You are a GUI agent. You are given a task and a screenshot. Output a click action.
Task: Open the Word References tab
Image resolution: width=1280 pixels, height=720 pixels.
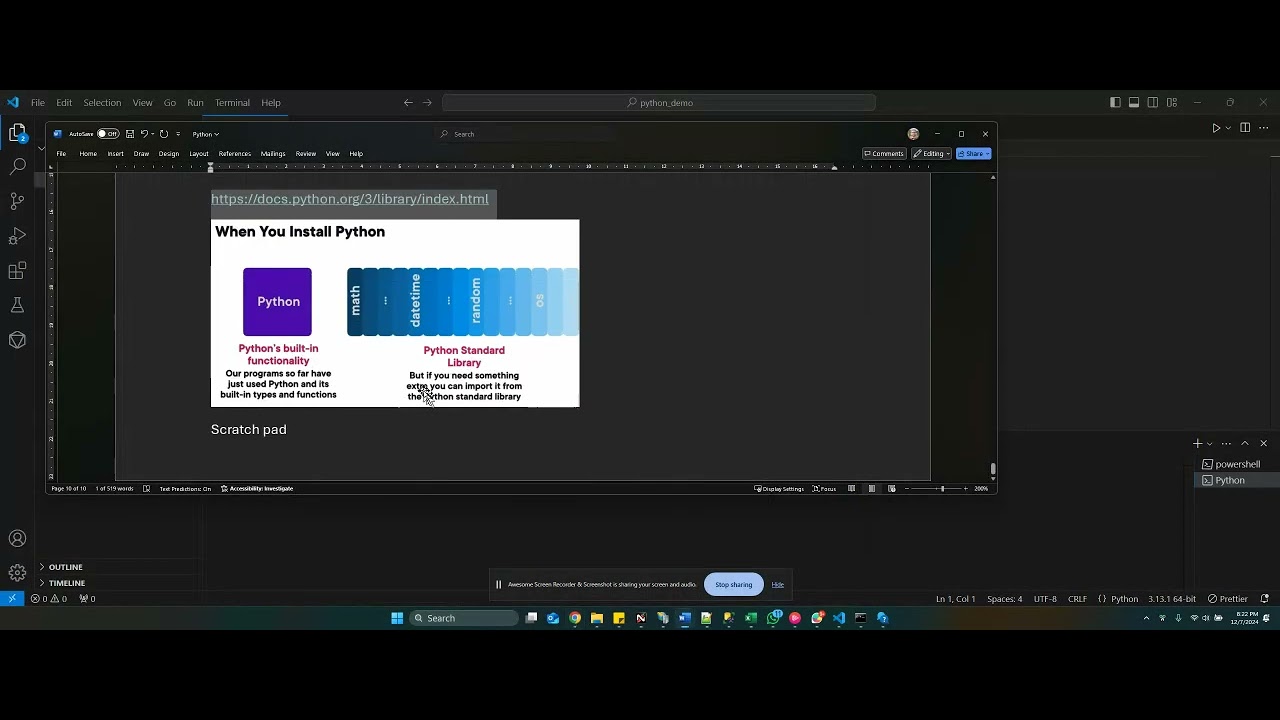tap(235, 154)
